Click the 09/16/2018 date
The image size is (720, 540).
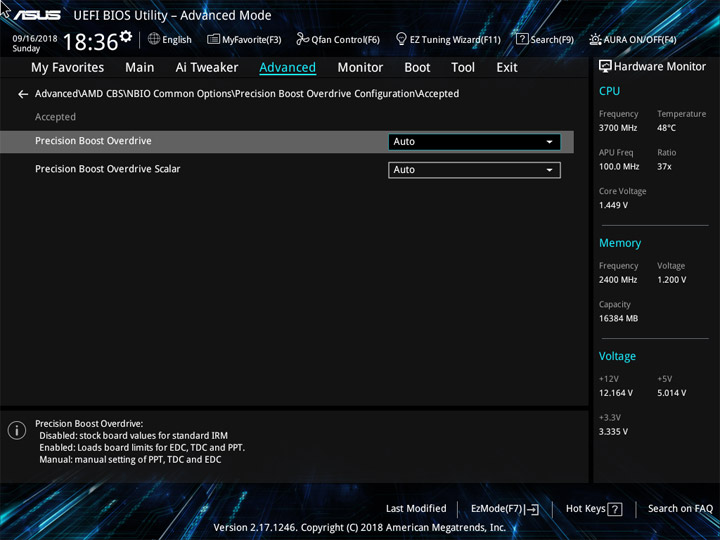click(35, 39)
